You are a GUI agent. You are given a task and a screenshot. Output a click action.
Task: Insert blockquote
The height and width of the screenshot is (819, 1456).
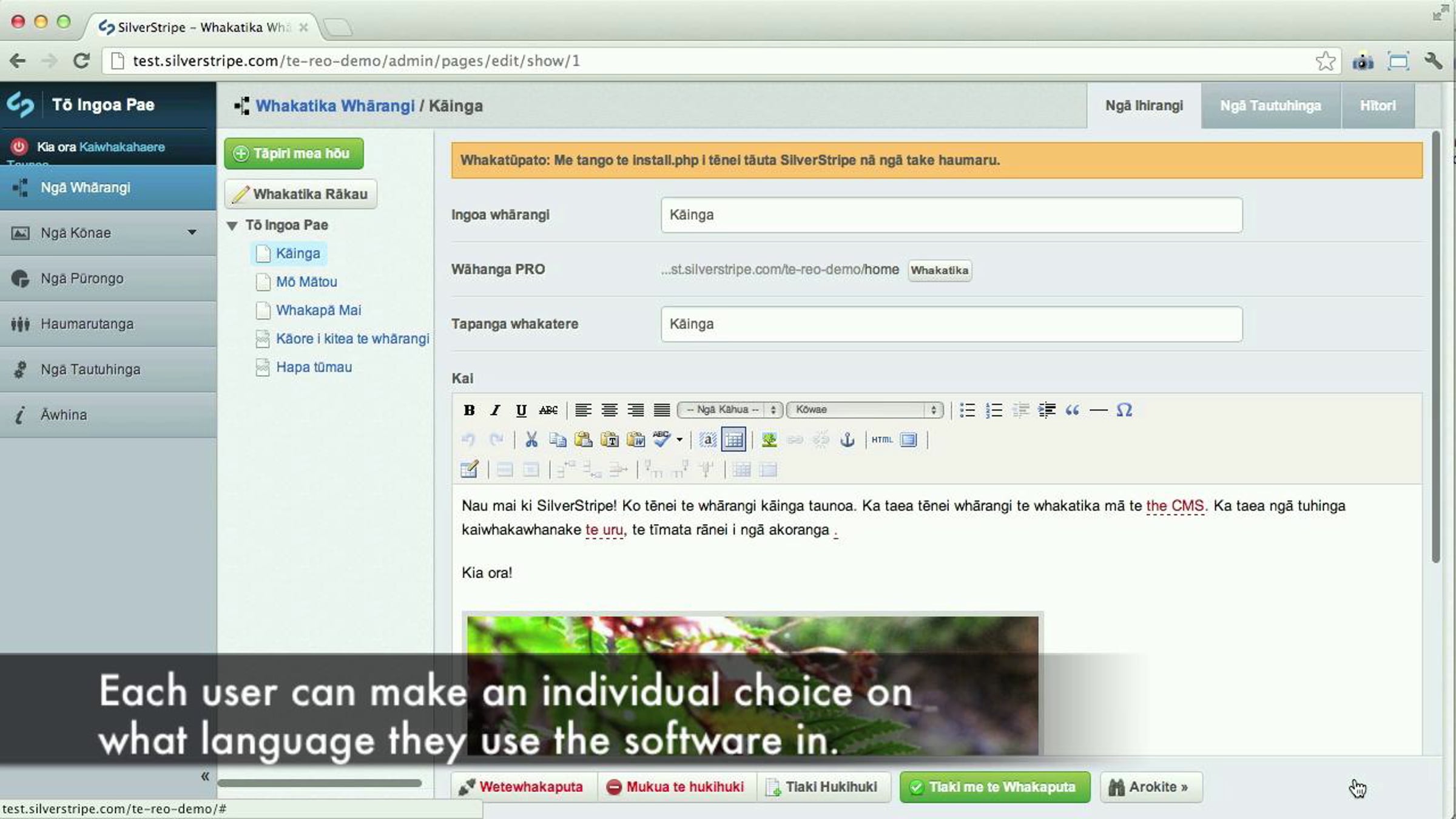(x=1073, y=410)
